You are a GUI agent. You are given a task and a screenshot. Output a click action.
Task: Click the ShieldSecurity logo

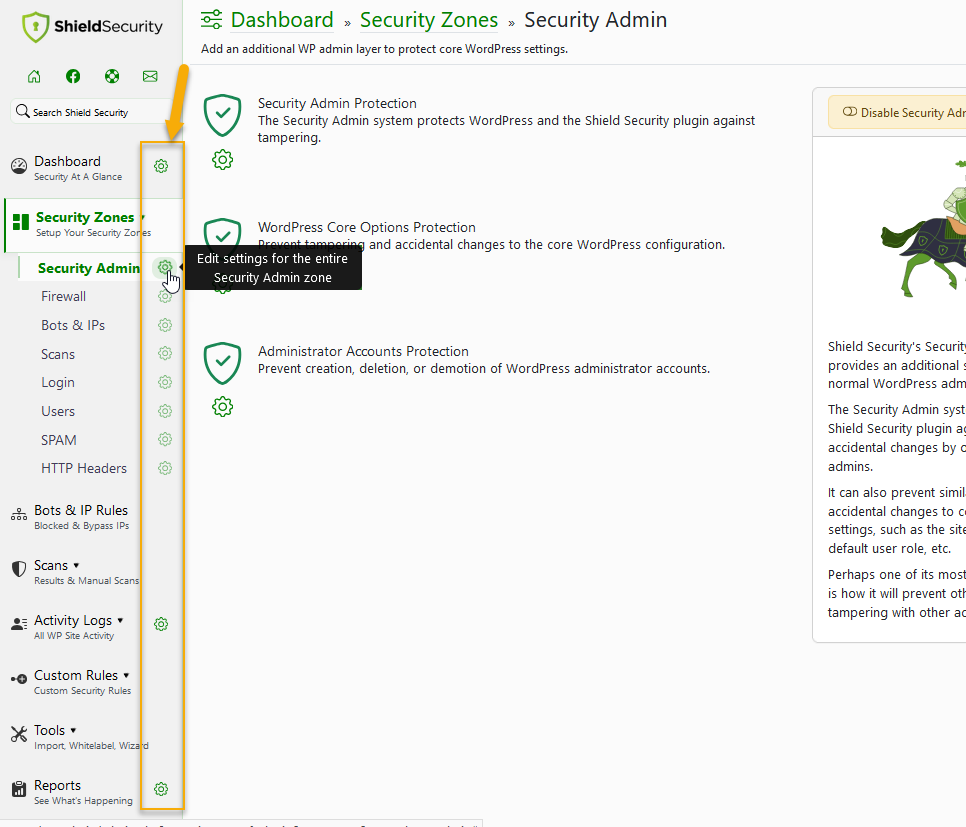coord(92,27)
